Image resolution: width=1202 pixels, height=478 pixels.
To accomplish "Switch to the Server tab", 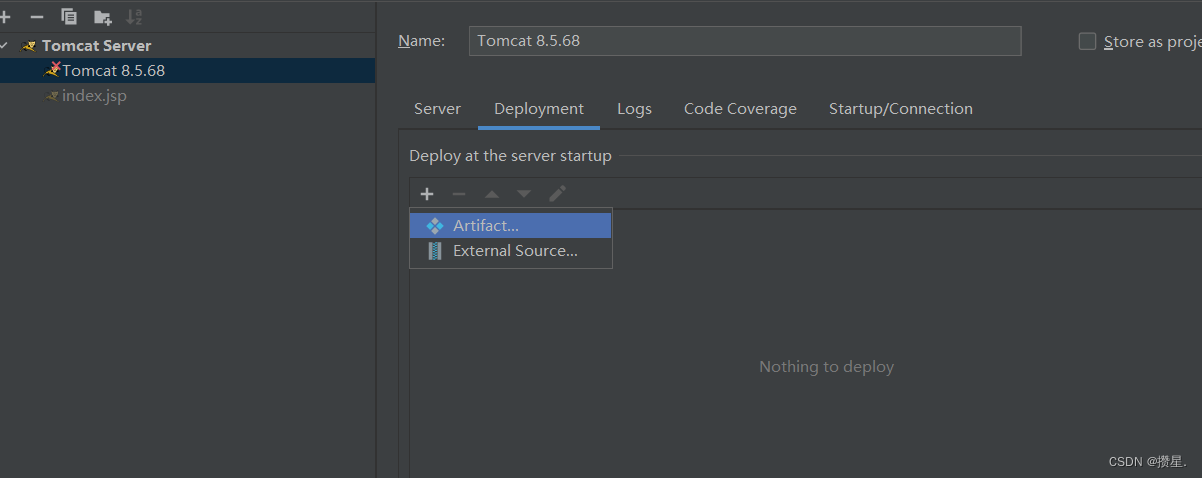I will [x=437, y=109].
